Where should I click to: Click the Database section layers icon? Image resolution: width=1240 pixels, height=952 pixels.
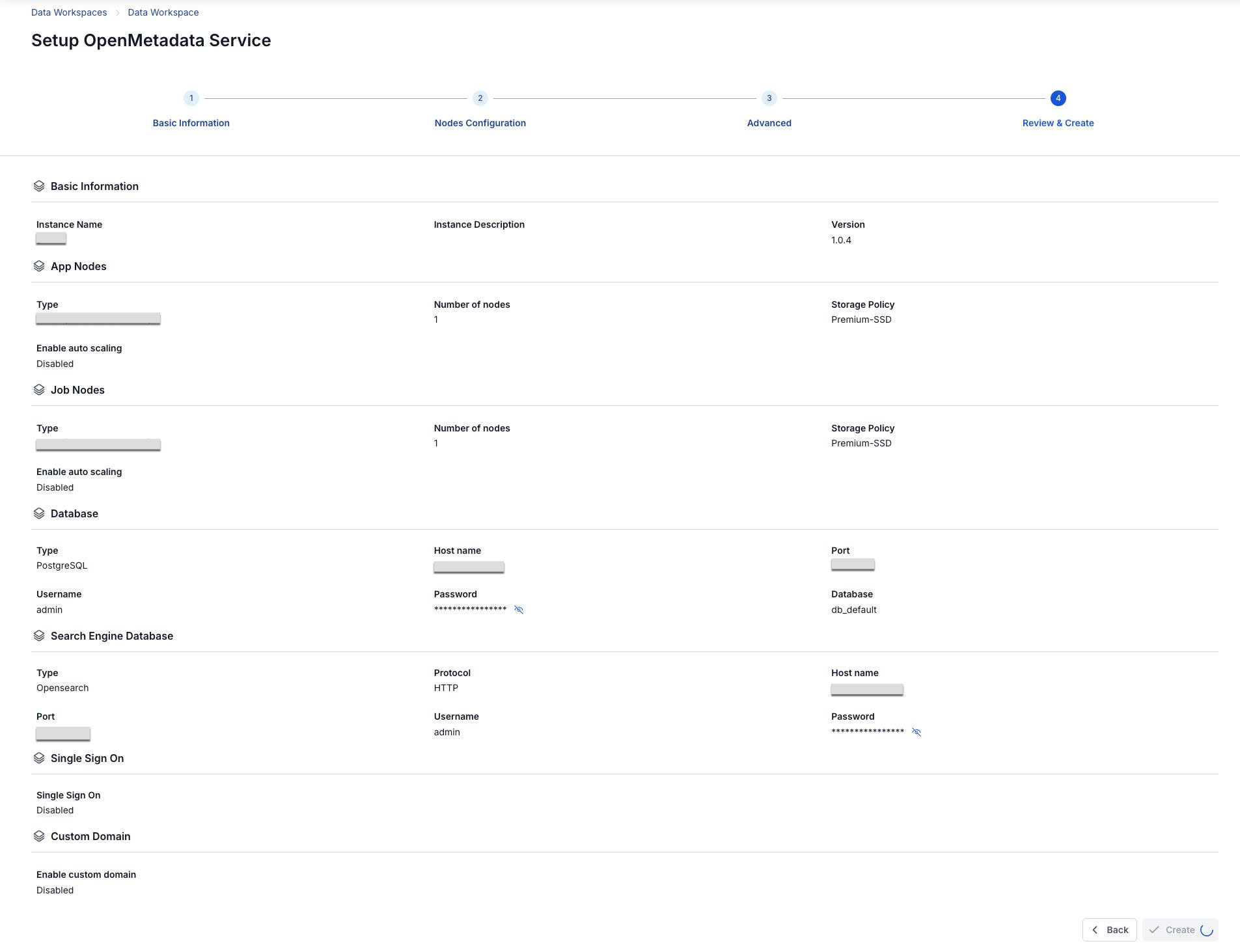[39, 513]
